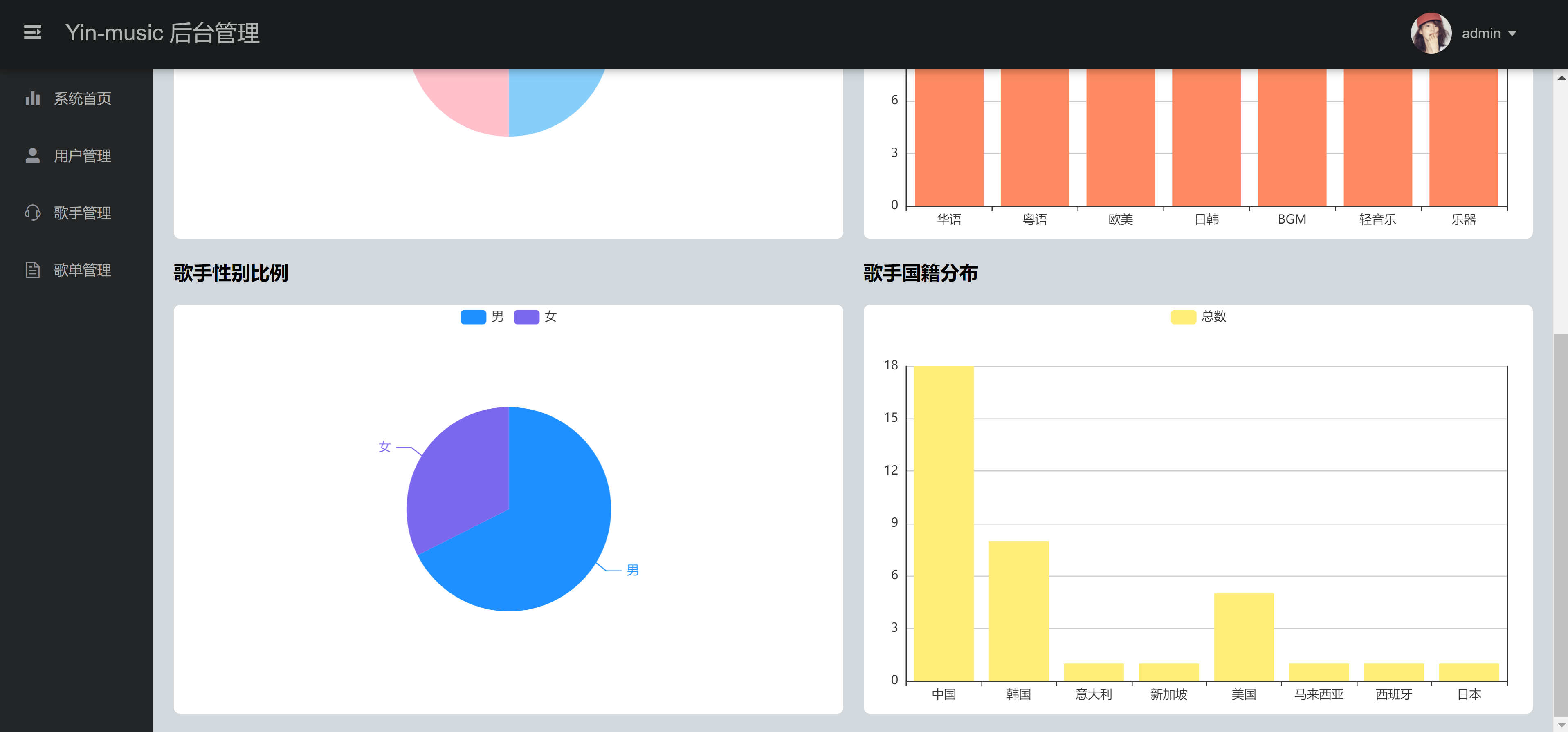
Task: Click the page scrollbar thumb
Action: [x=1561, y=524]
